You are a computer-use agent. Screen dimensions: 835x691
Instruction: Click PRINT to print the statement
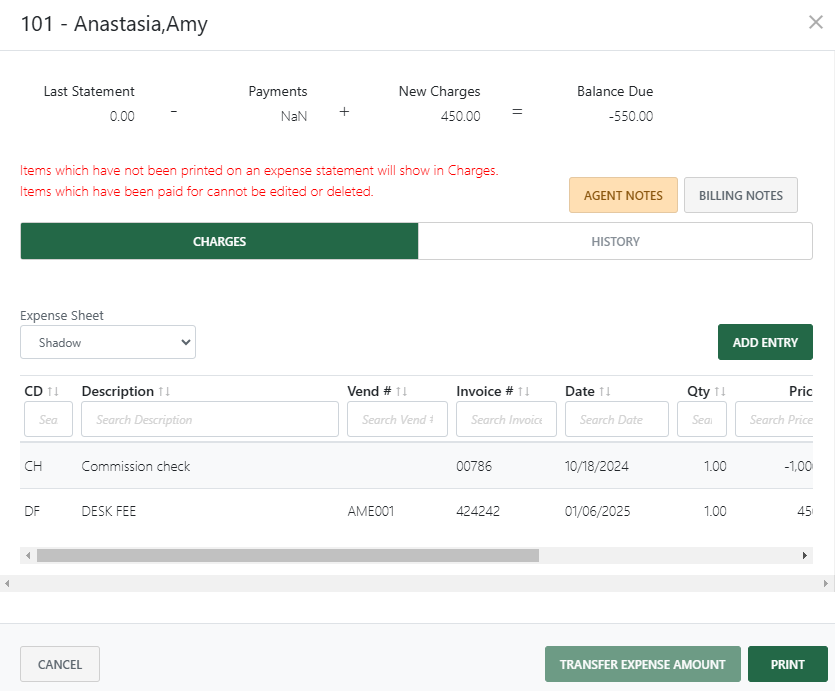coord(788,664)
